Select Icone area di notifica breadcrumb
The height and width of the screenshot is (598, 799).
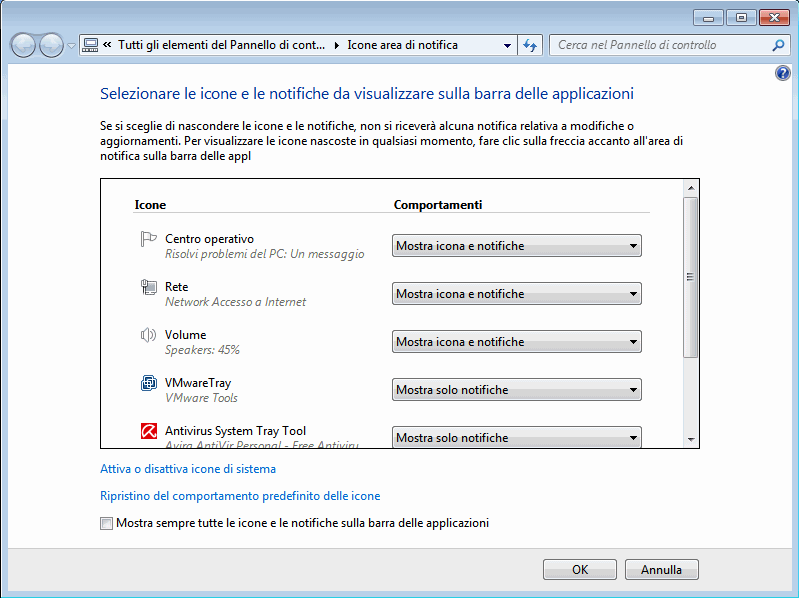(402, 45)
